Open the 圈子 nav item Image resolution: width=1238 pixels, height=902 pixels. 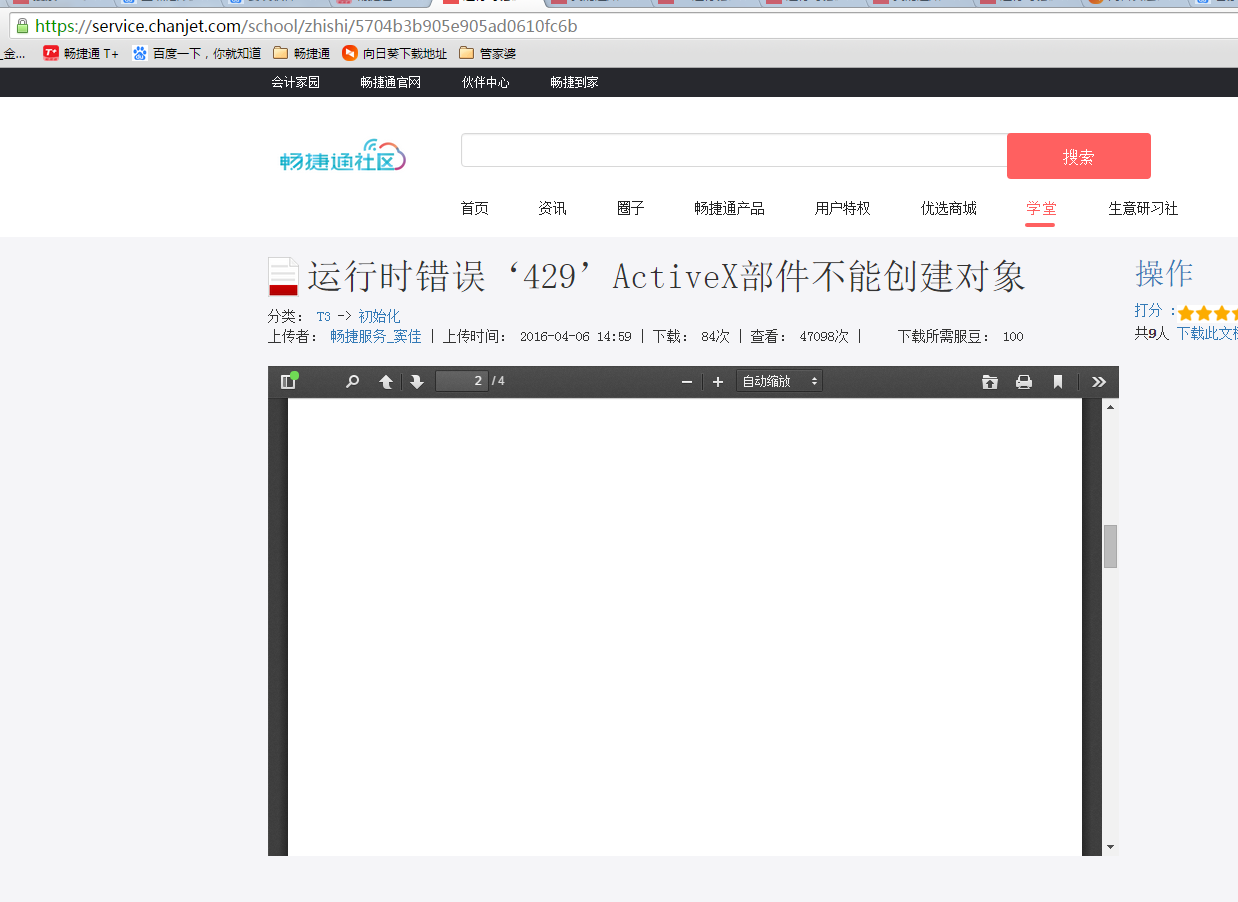631,208
